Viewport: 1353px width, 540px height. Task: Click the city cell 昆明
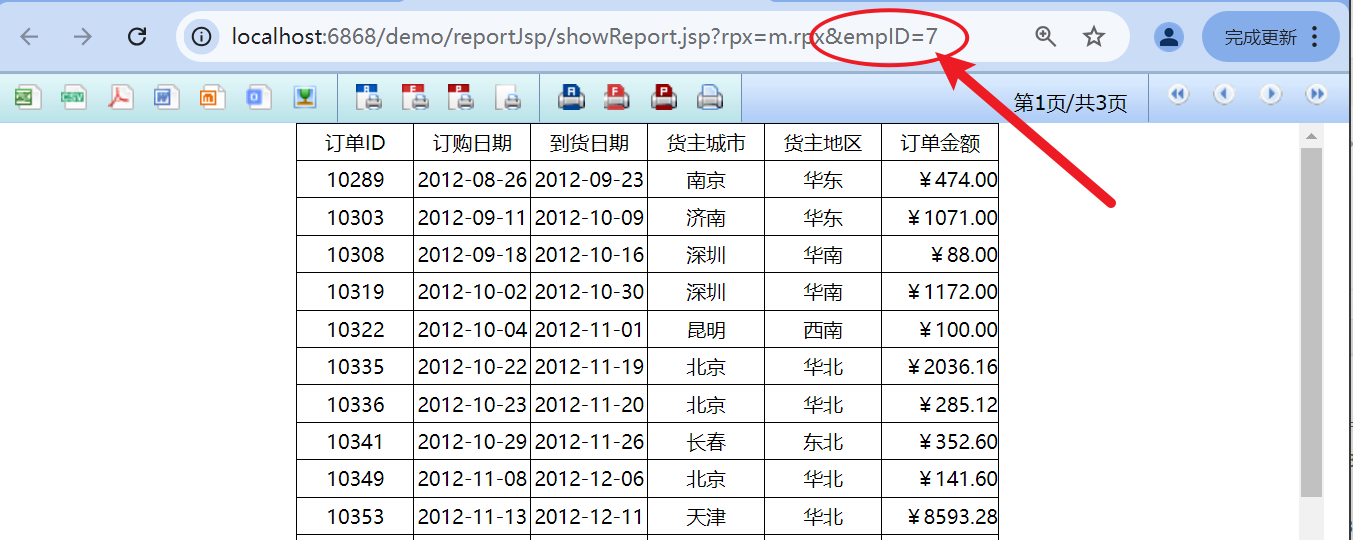point(706,329)
